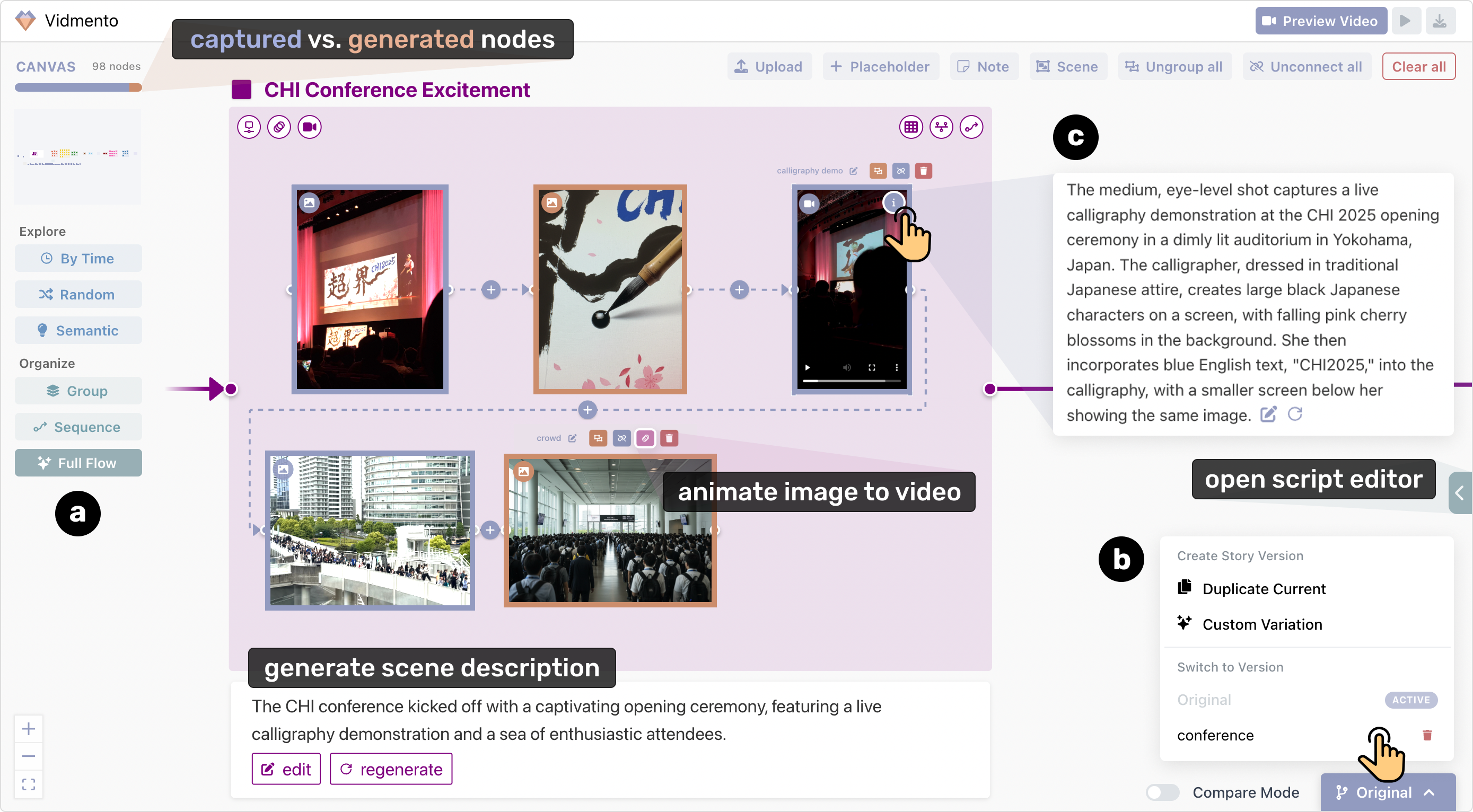Click the regenerate description button
The width and height of the screenshot is (1473, 812).
(x=391, y=769)
